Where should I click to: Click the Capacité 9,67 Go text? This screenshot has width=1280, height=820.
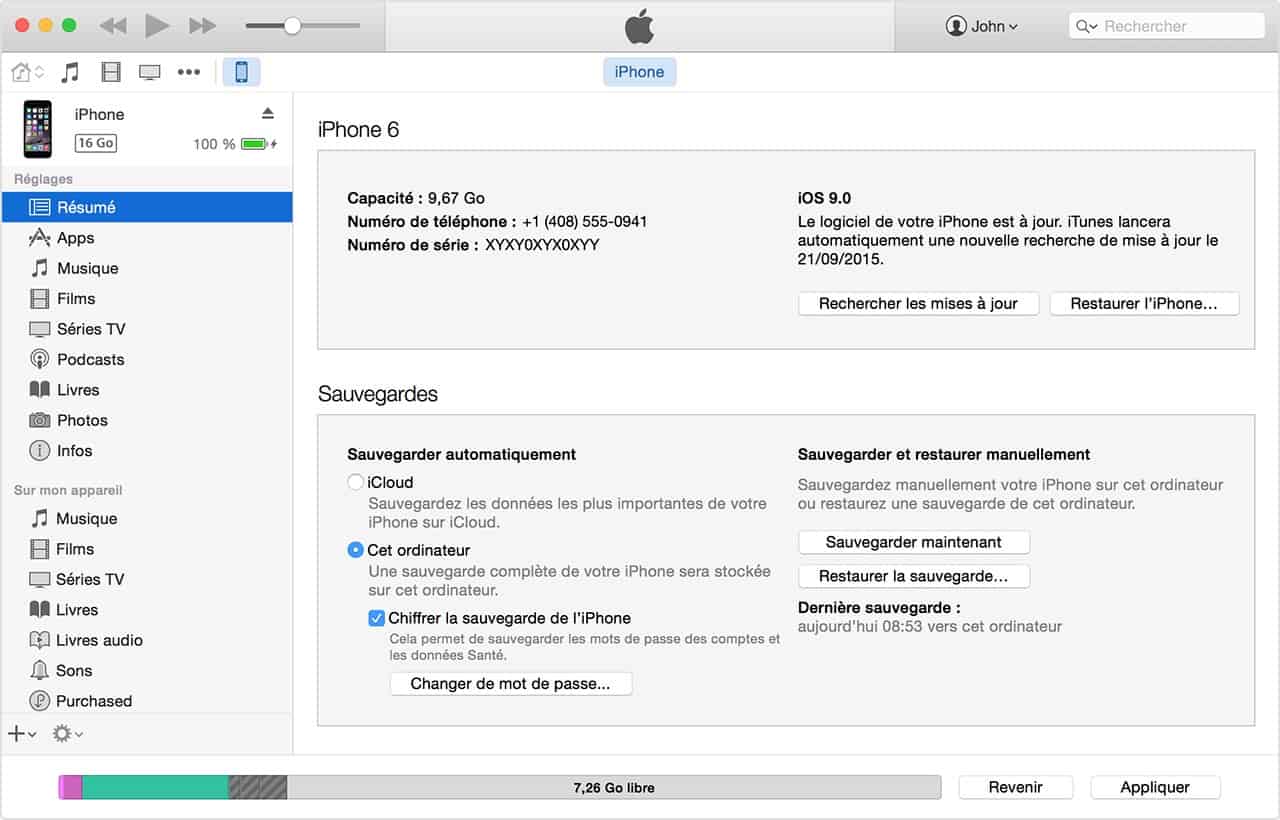tap(416, 198)
